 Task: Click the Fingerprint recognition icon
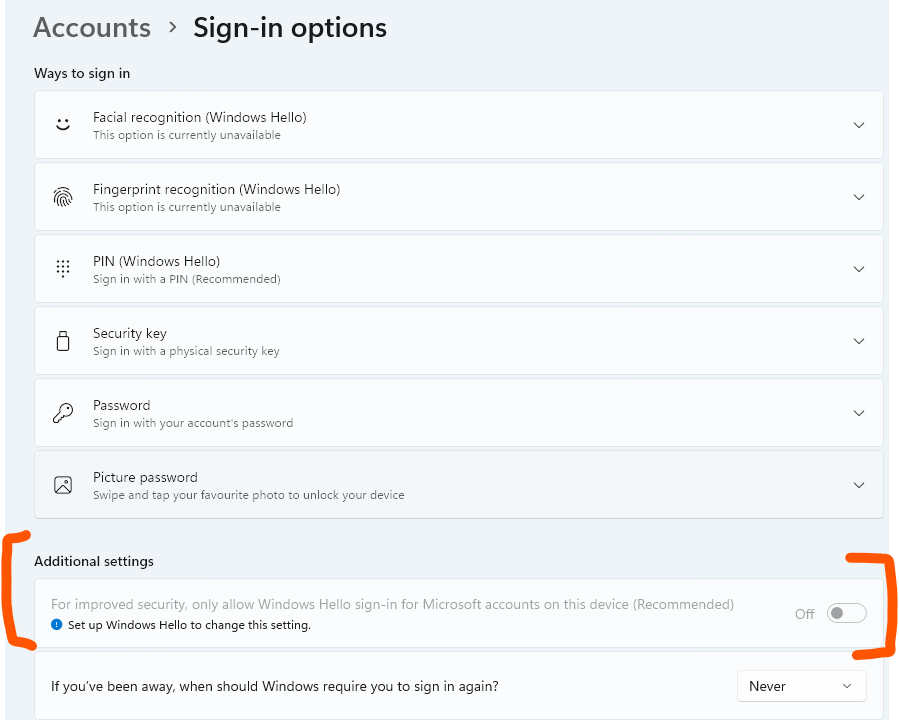point(63,197)
